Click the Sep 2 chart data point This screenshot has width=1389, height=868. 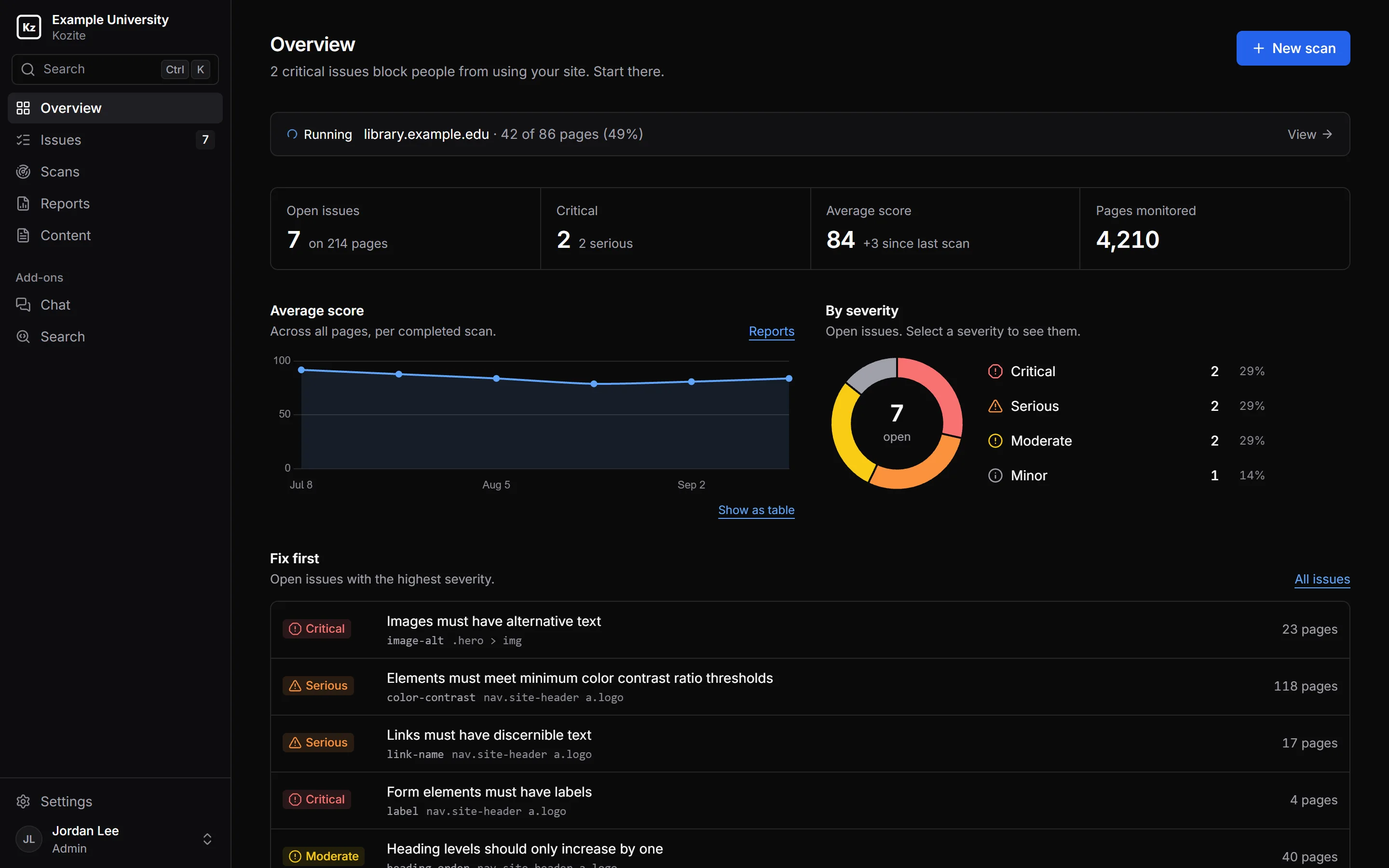[x=691, y=382]
